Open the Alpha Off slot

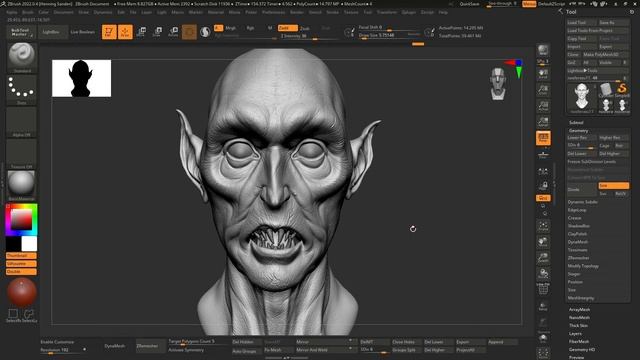point(22,122)
